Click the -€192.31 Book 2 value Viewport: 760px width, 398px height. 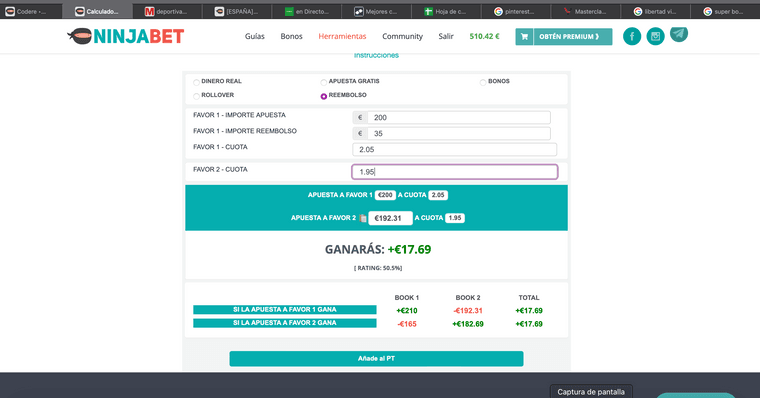tap(468, 311)
